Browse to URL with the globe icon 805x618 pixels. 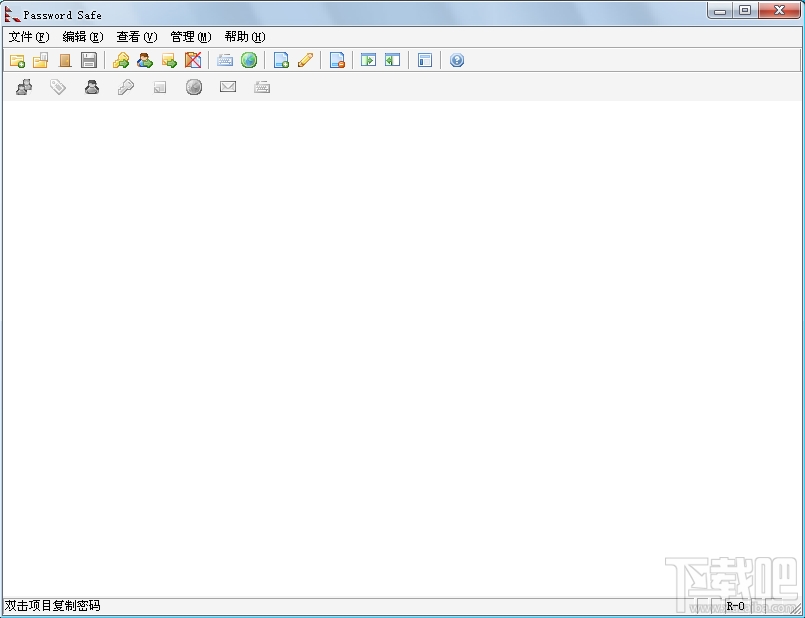pyautogui.click(x=249, y=61)
